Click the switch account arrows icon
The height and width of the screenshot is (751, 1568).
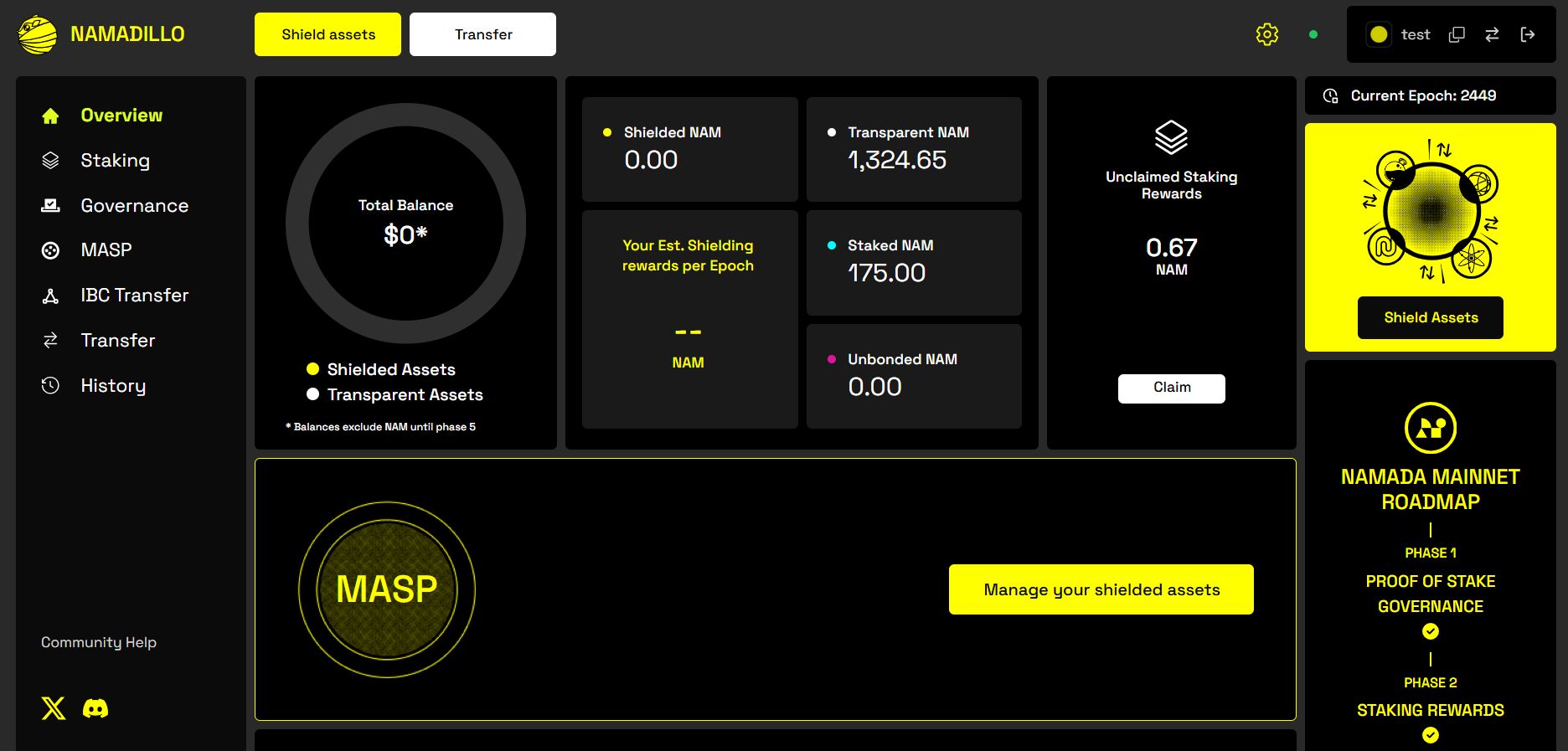[x=1492, y=34]
